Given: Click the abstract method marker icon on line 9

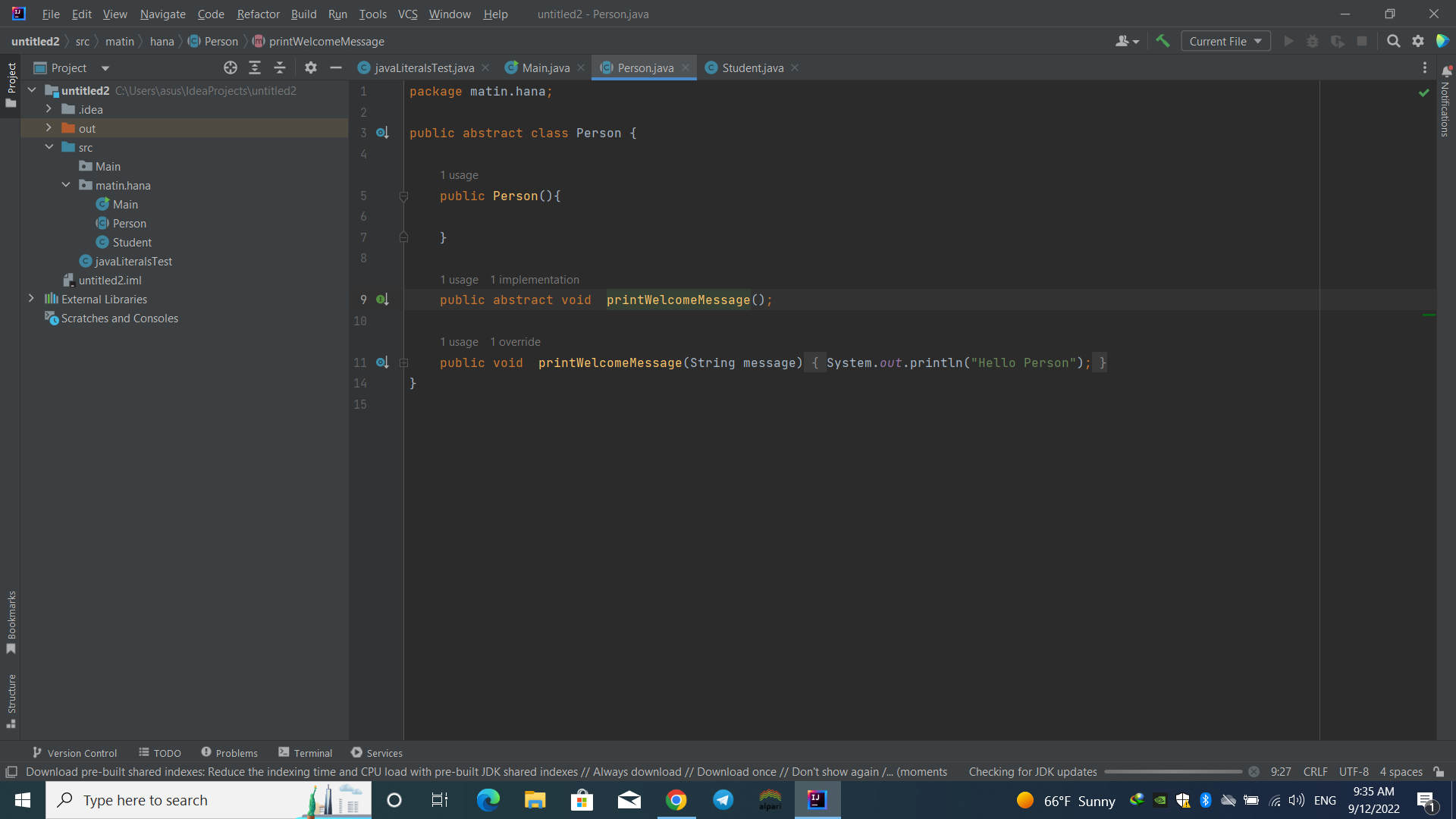Looking at the screenshot, I should click(383, 299).
